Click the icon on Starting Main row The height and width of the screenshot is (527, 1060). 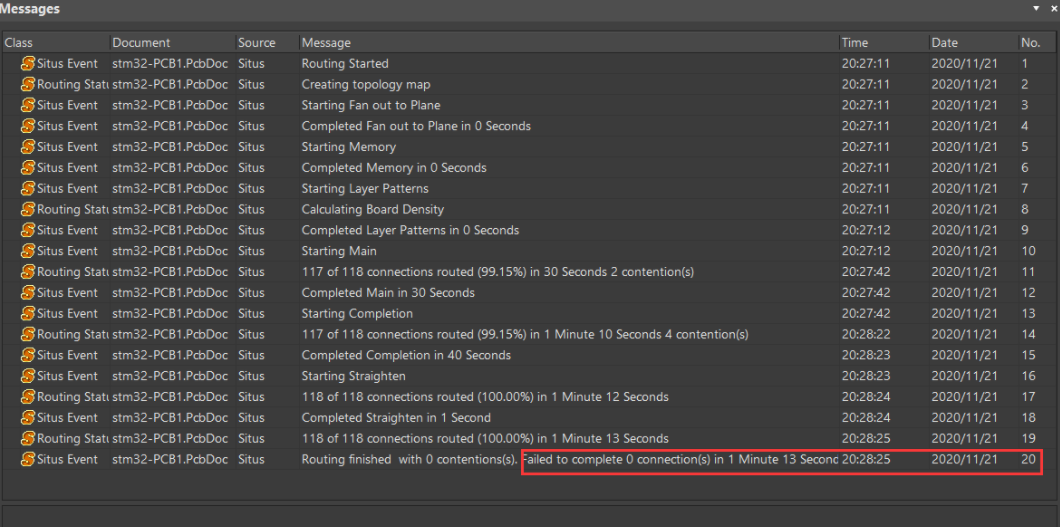tap(28, 251)
